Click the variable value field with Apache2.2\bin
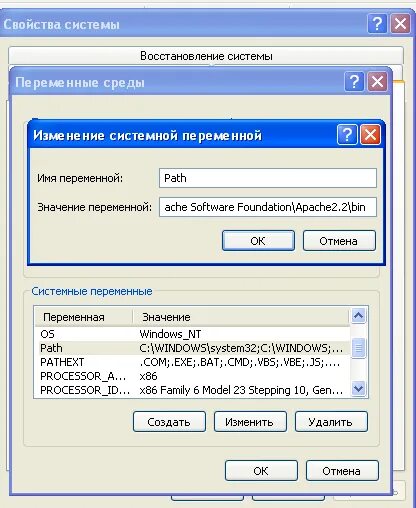 pyautogui.click(x=268, y=207)
